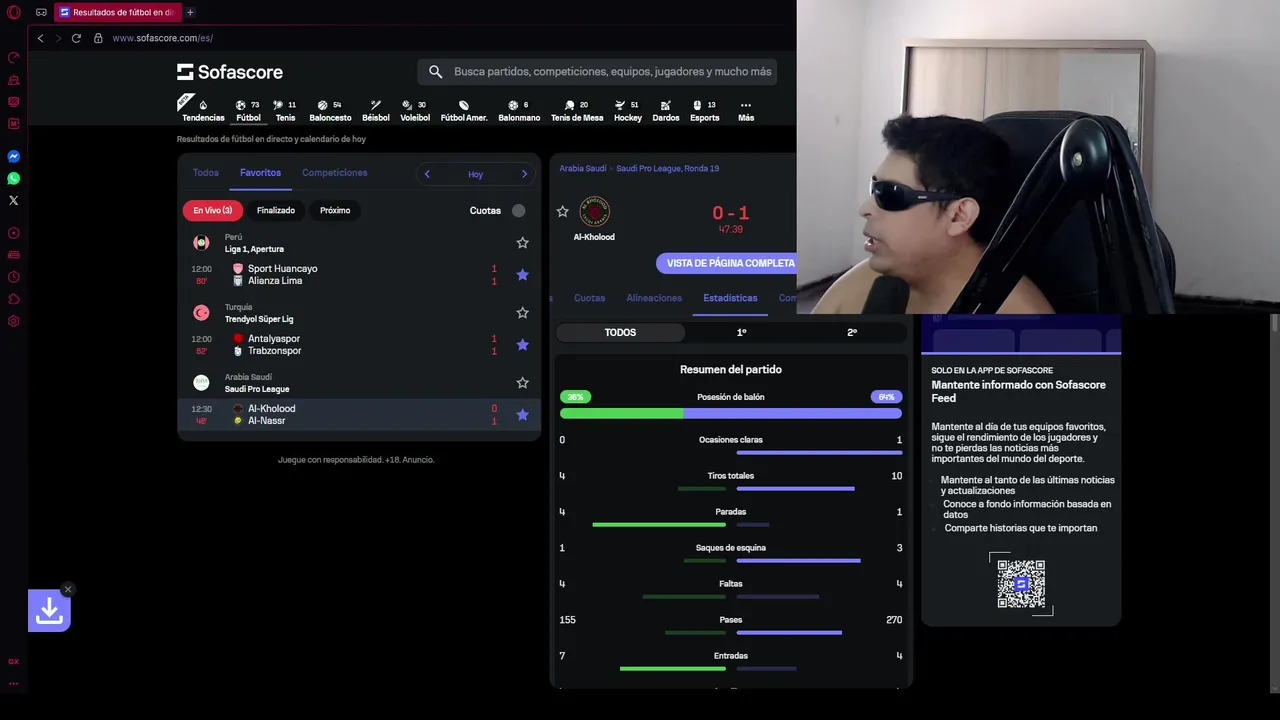This screenshot has width=1280, height=720.
Task: Show TODOS statistics period
Action: point(620,332)
